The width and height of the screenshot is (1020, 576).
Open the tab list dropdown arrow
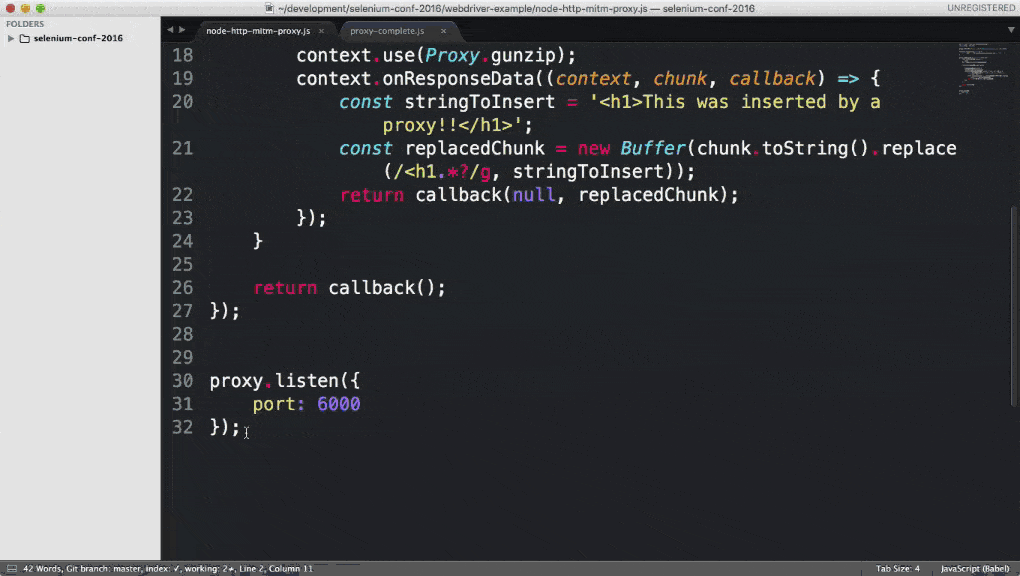pyautogui.click(x=1011, y=30)
